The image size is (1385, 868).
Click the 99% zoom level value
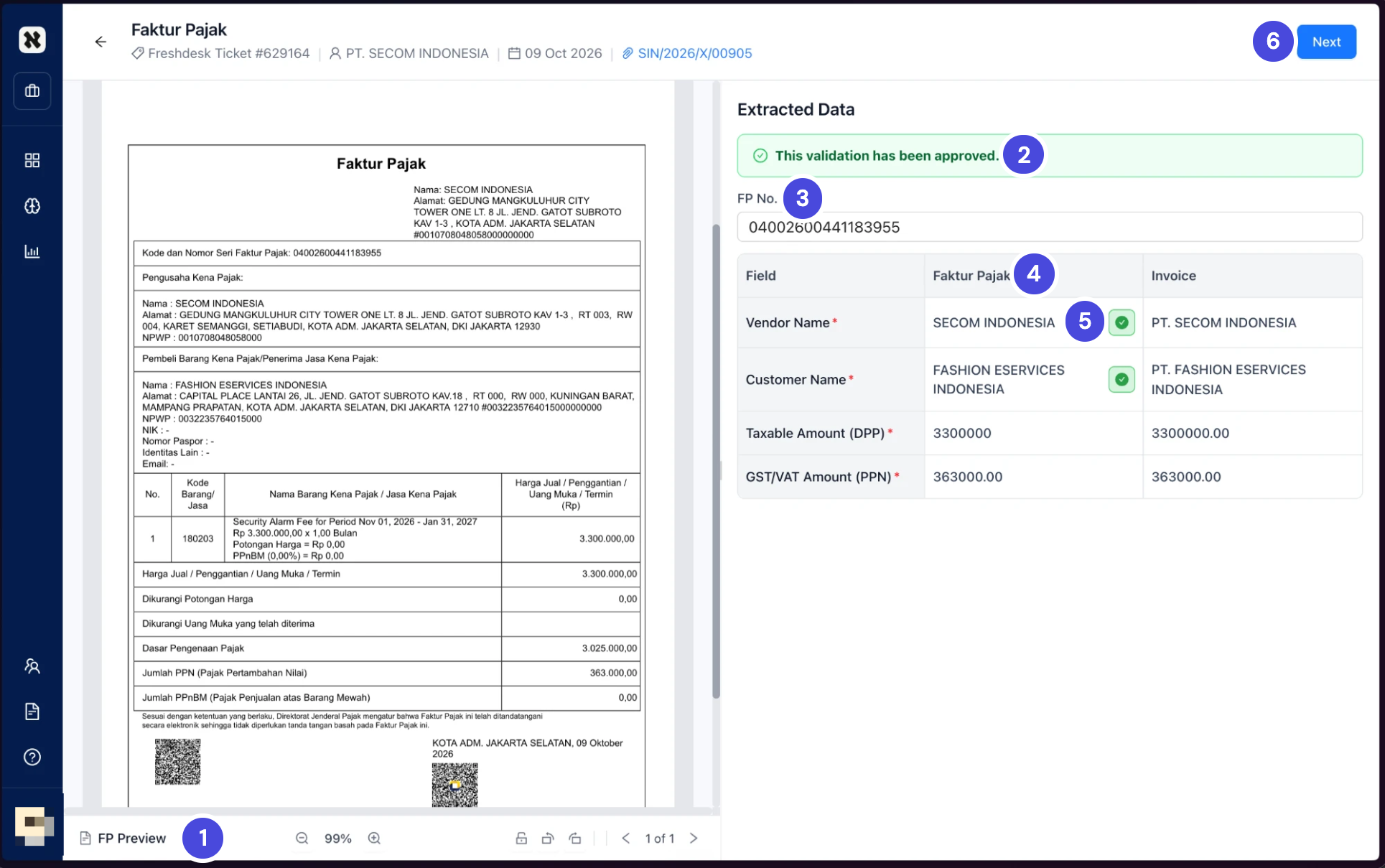[x=337, y=839]
